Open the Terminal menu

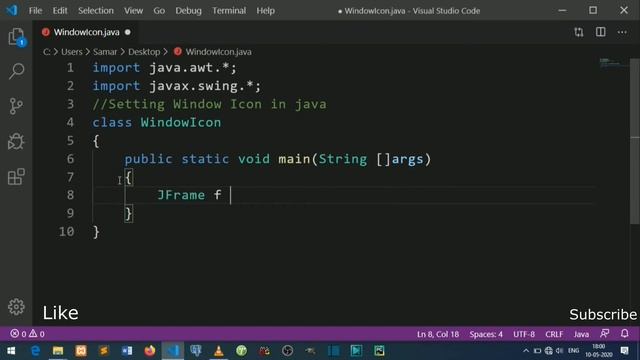click(229, 11)
